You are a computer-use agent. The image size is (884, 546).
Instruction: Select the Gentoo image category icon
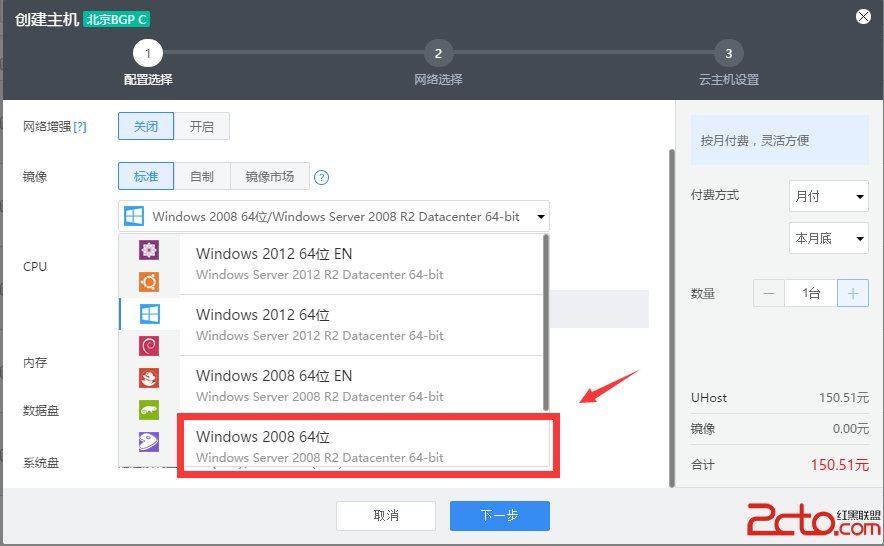coord(149,442)
